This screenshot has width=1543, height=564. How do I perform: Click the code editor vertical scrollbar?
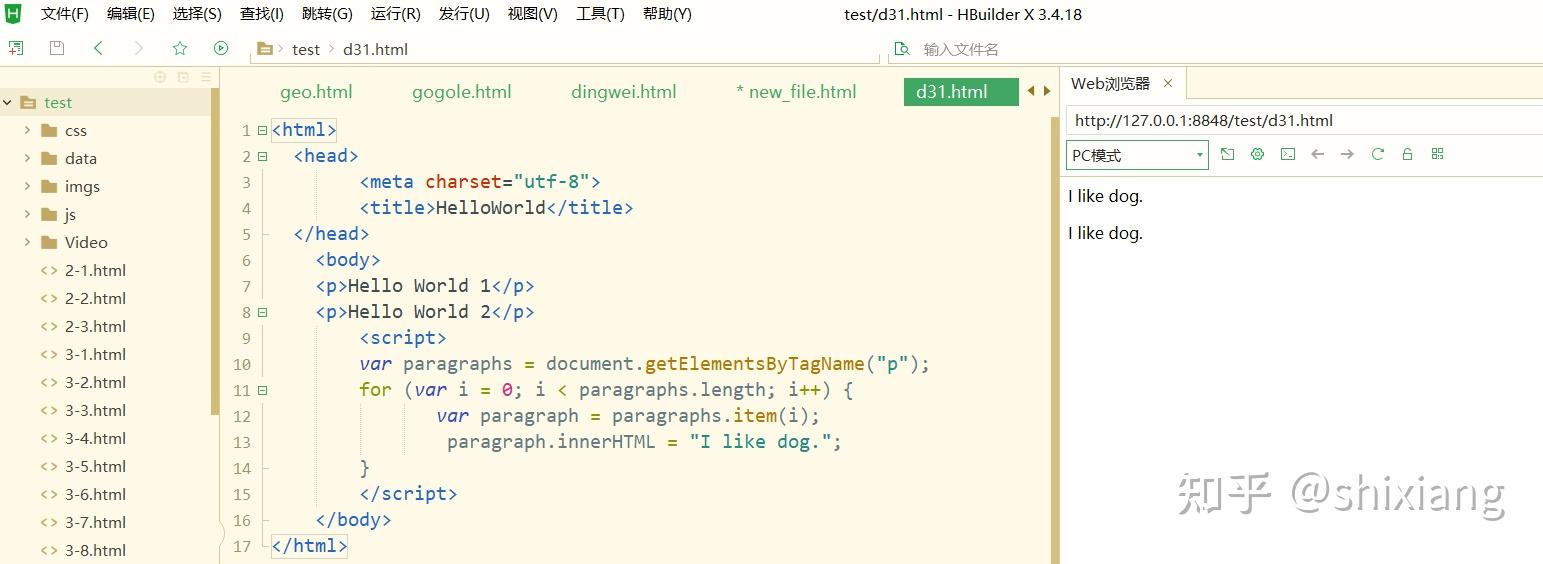tap(1054, 340)
